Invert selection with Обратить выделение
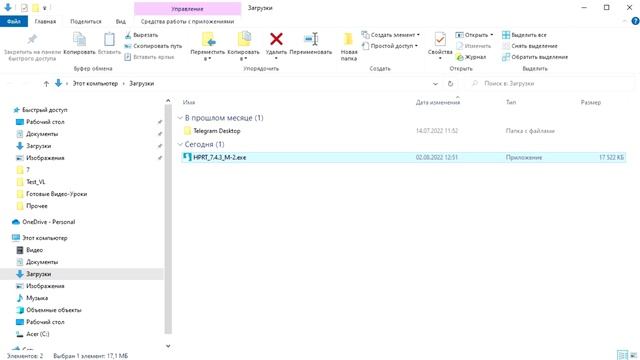The height and width of the screenshot is (360, 640). tap(535, 57)
